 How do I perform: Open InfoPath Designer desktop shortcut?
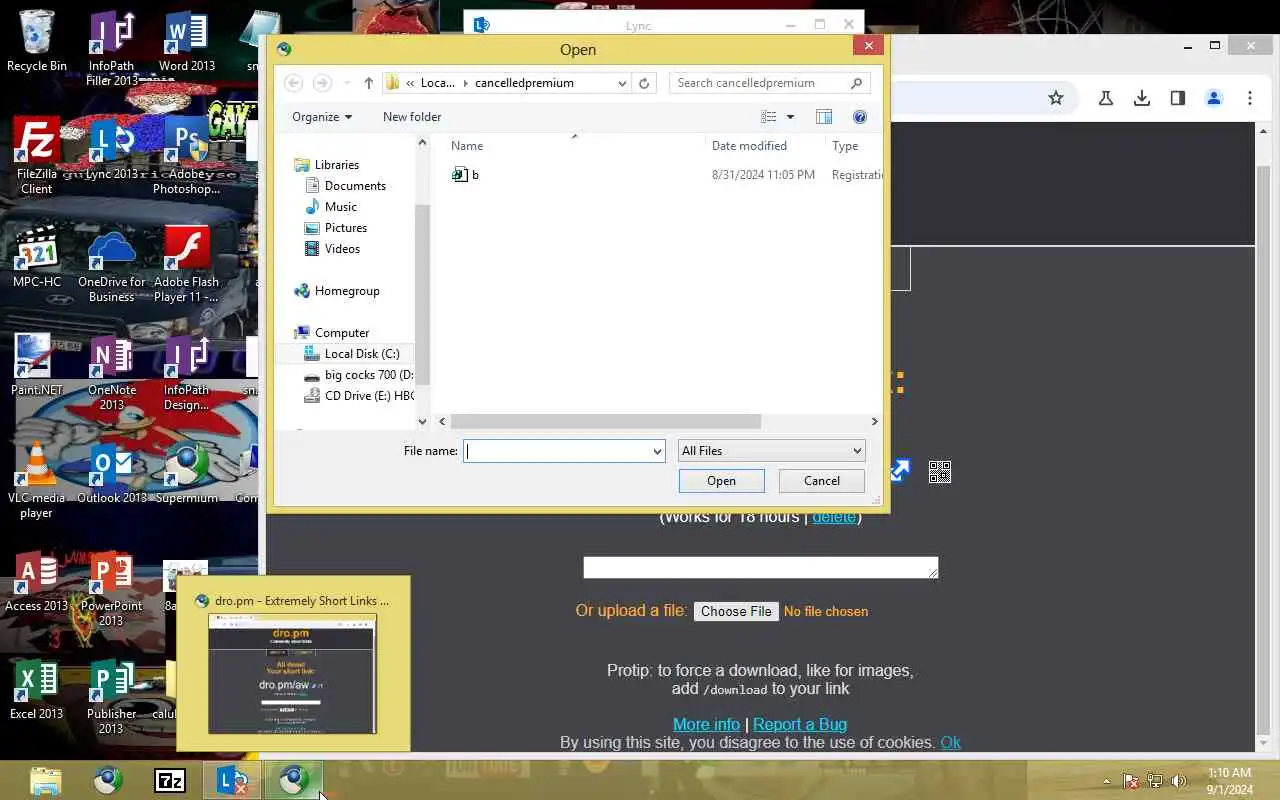tap(186, 372)
